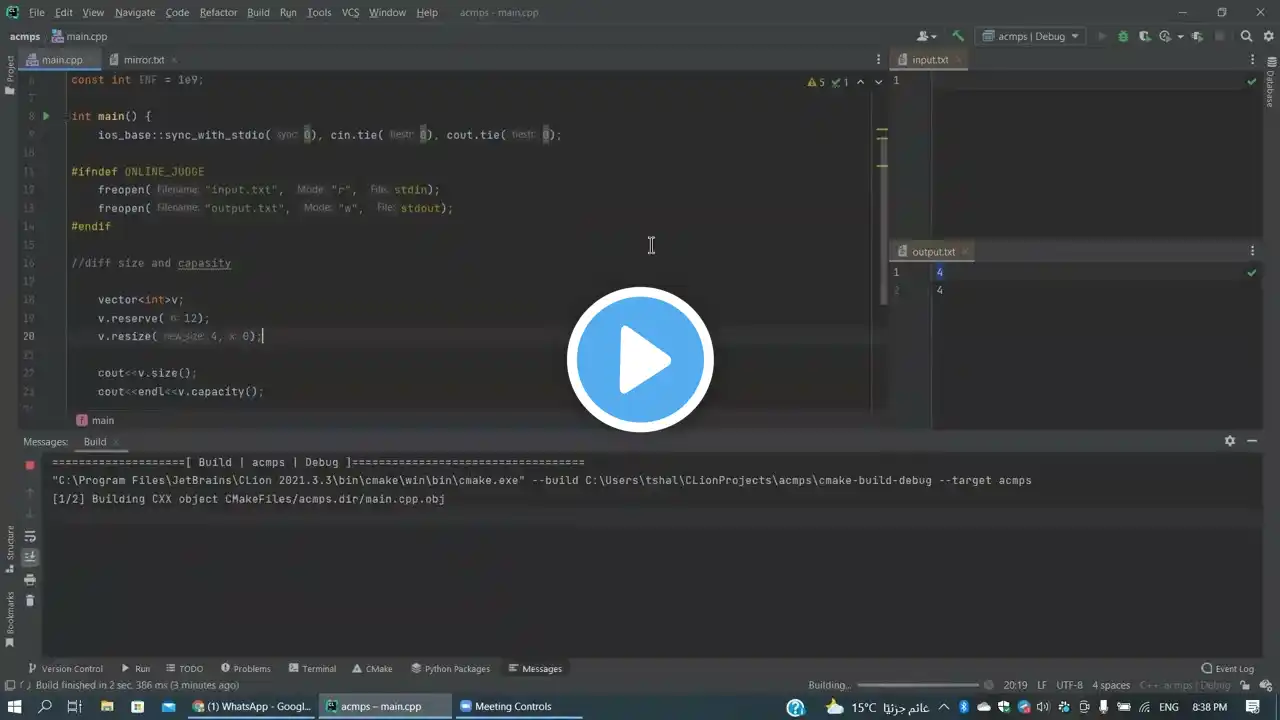Open IDE settings gear in top toolbar
1280x720 pixels.
click(1266, 36)
